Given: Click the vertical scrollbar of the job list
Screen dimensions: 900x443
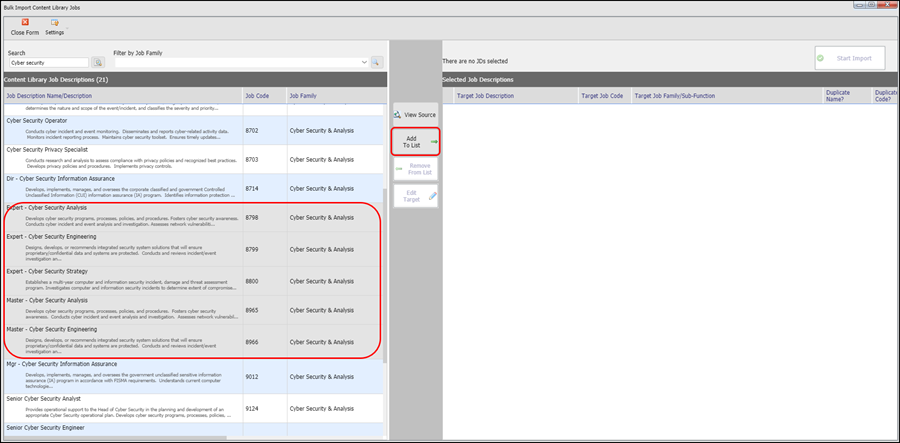Looking at the screenshot, I should 385,275.
